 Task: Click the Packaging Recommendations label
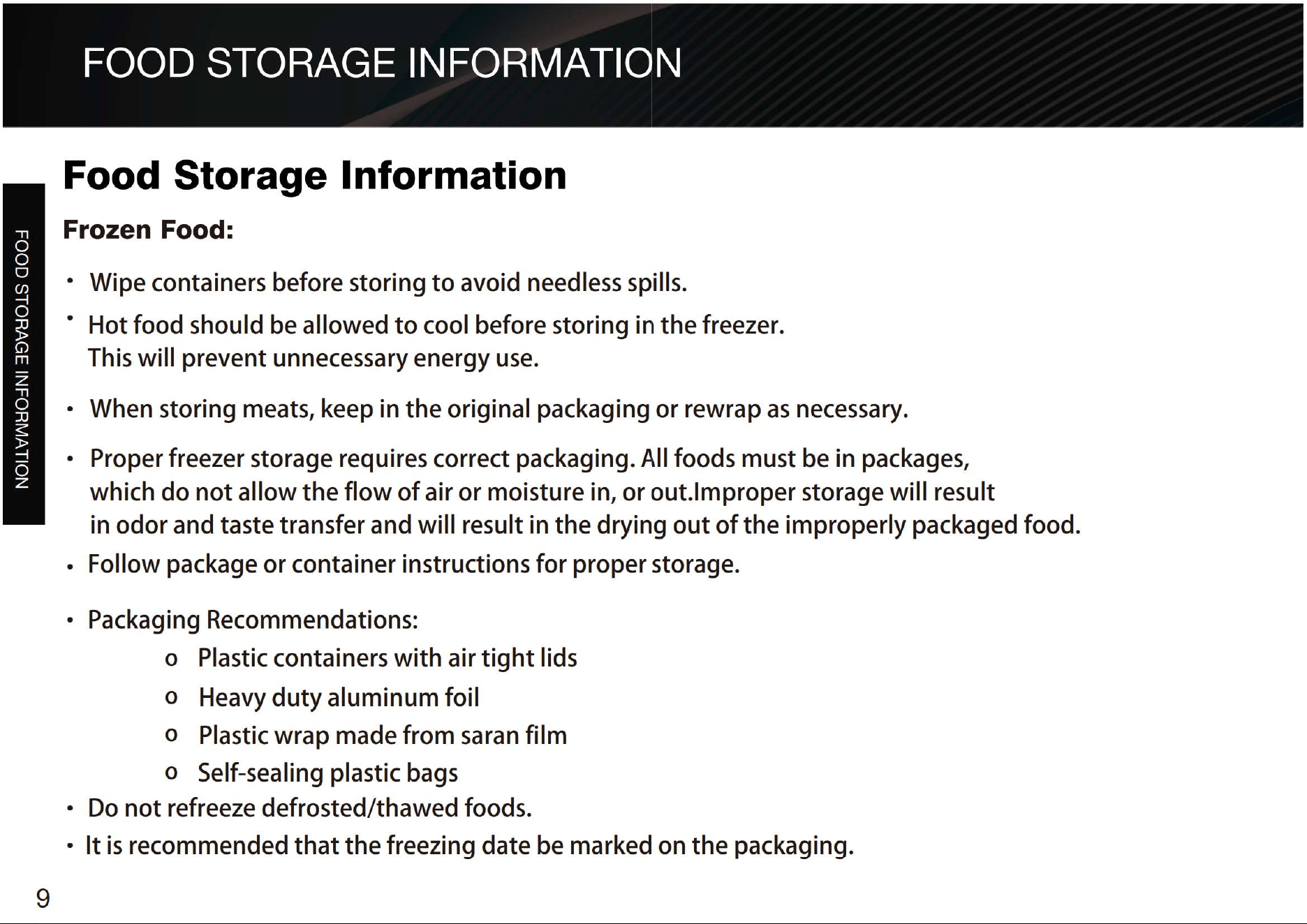253,620
